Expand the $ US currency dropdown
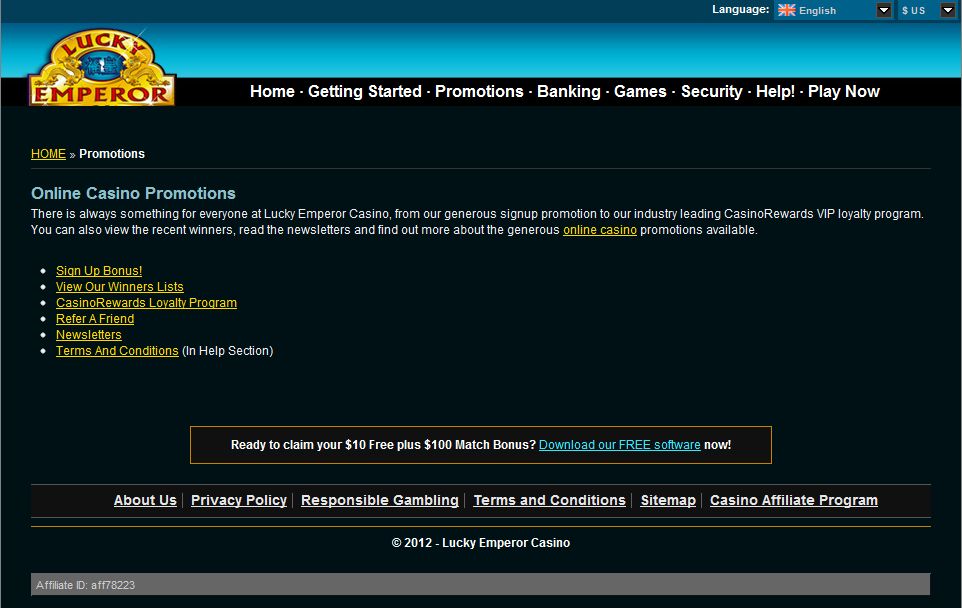The height and width of the screenshot is (608, 962). pos(947,10)
